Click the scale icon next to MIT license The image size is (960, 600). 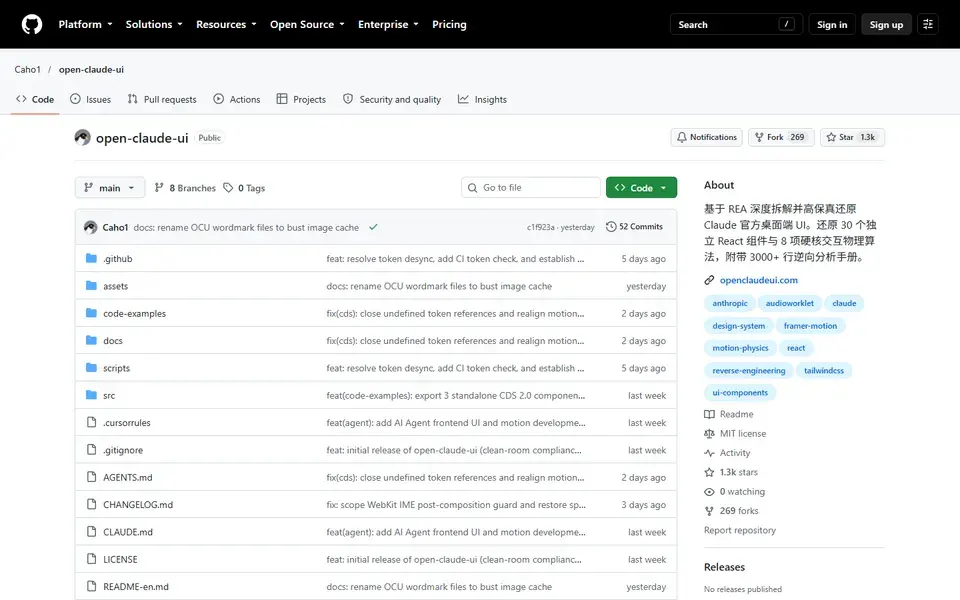coord(709,433)
